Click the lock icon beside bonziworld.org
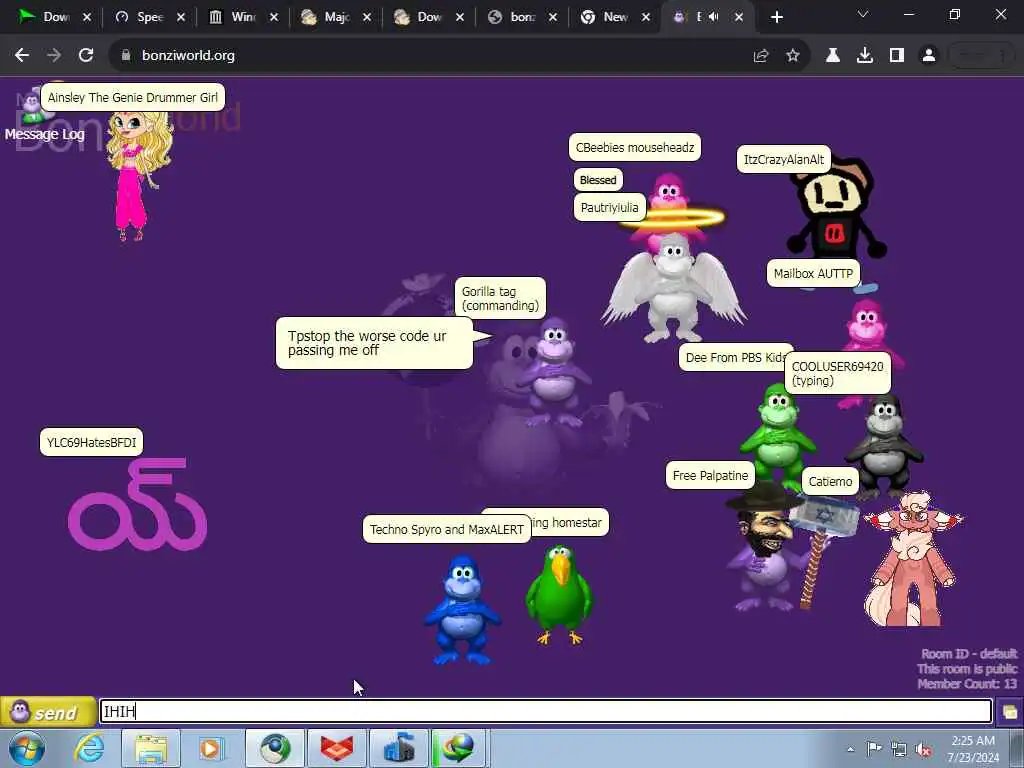The width and height of the screenshot is (1024, 768). click(126, 56)
